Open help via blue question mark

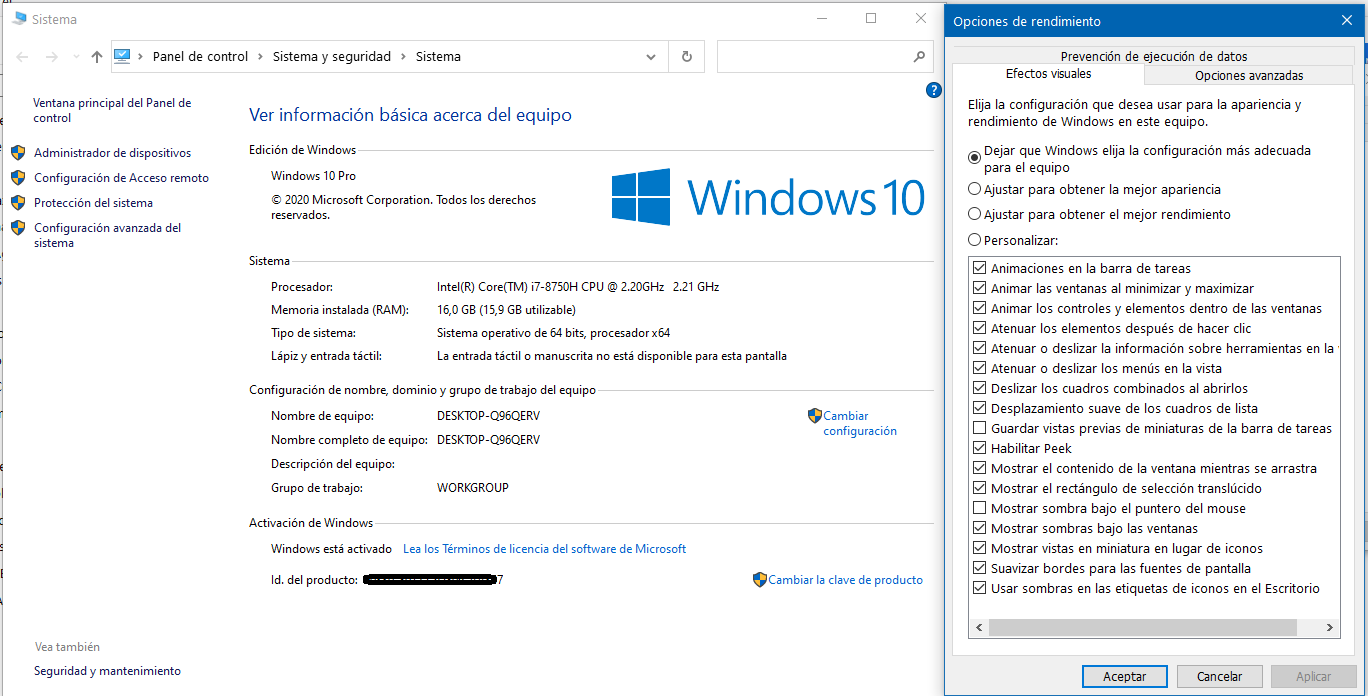(x=934, y=90)
